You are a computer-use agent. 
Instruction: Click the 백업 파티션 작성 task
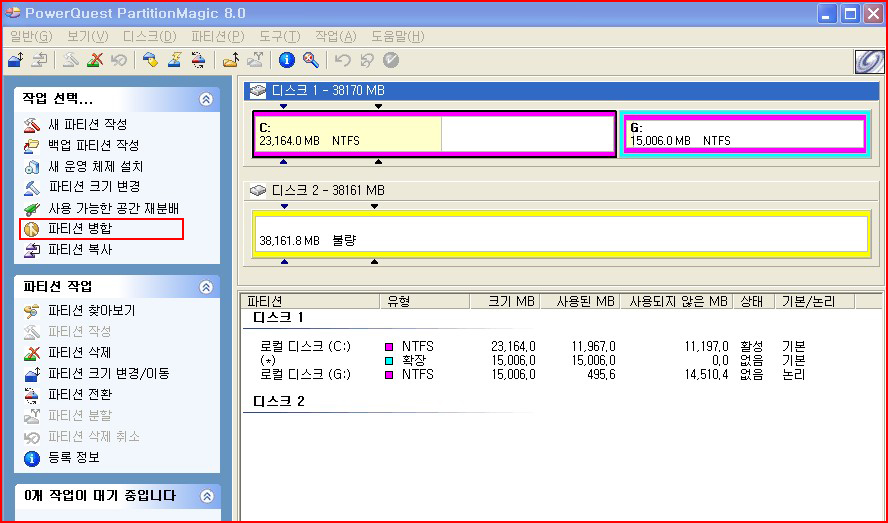click(93, 145)
